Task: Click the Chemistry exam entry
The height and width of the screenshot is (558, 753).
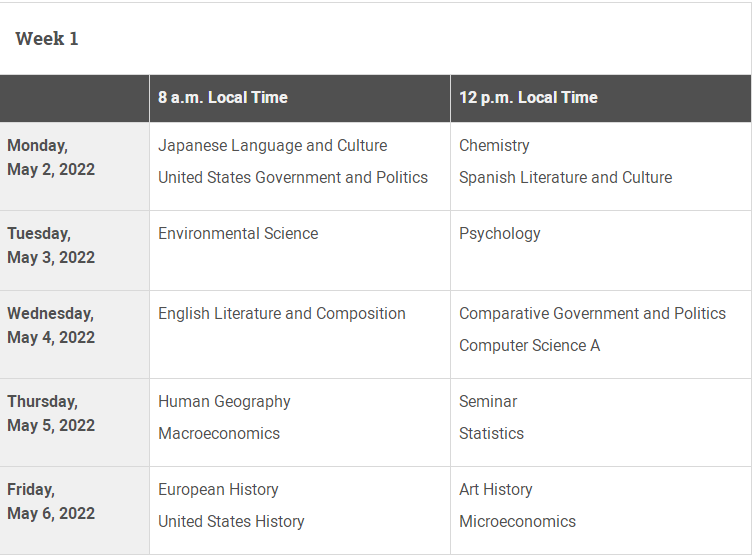Action: [x=494, y=146]
